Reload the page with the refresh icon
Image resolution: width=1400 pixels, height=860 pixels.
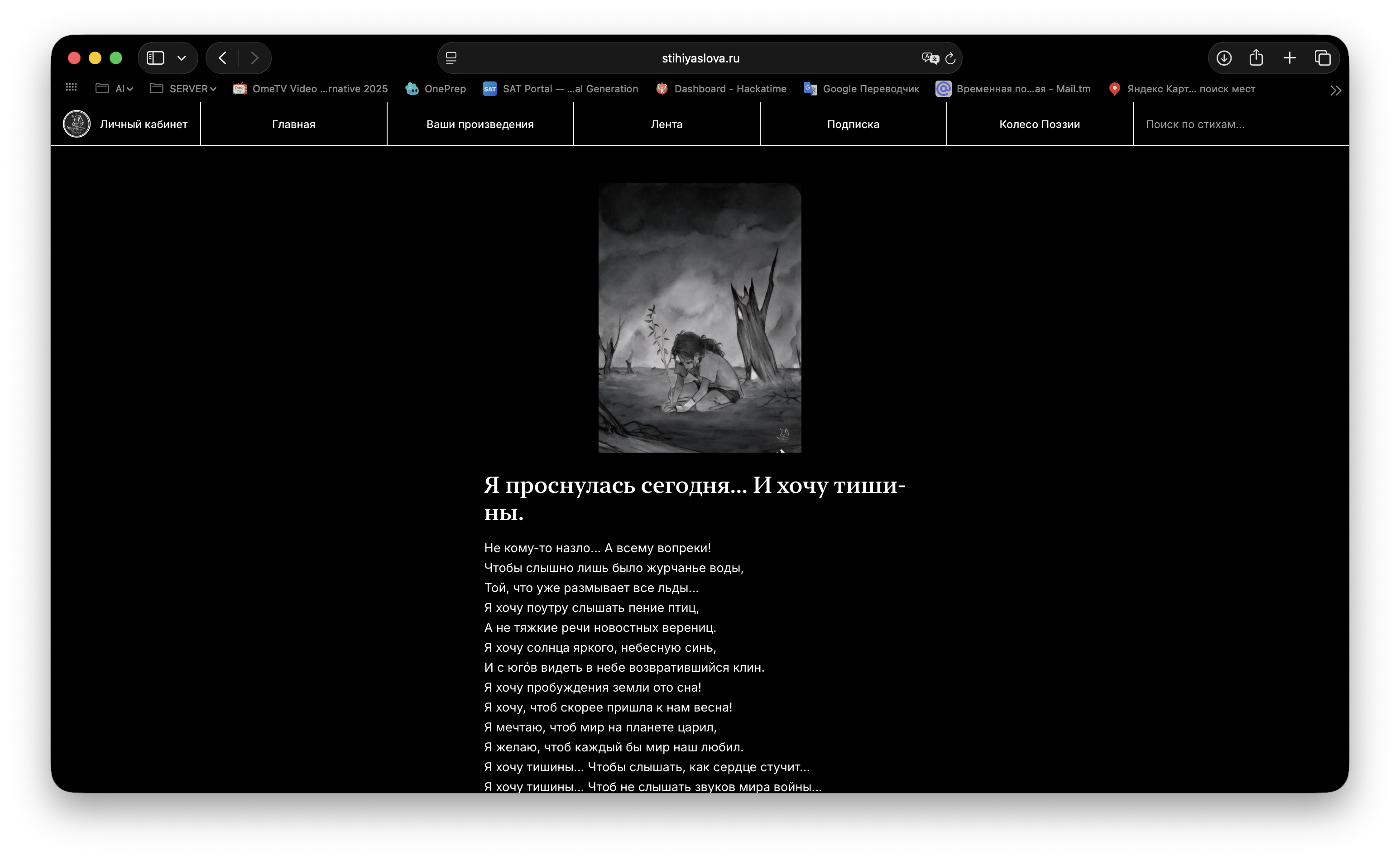(x=950, y=58)
